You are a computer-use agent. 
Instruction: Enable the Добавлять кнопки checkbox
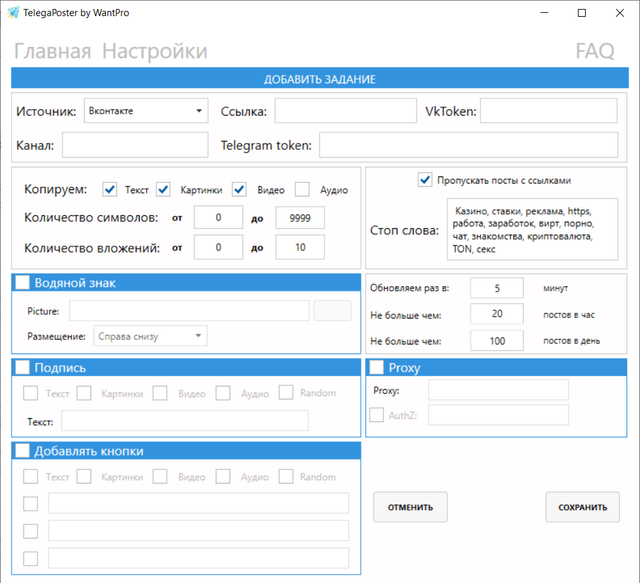22,451
